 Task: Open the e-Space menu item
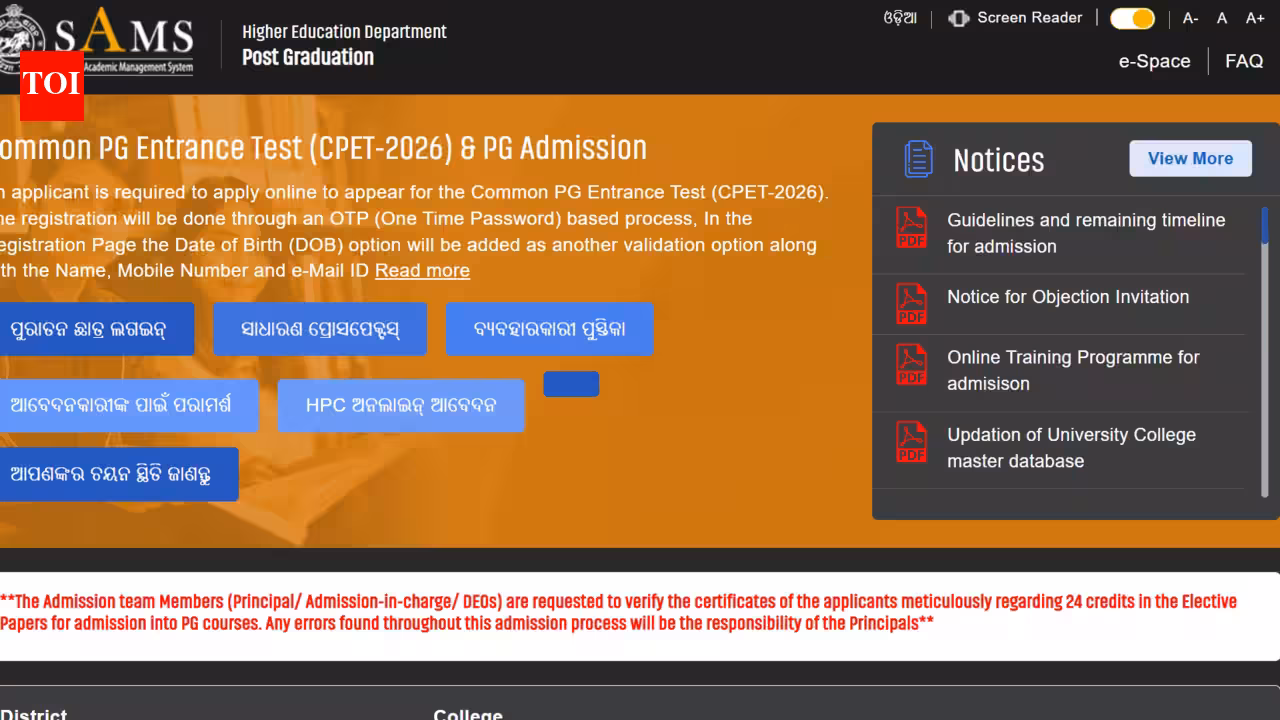(1154, 61)
